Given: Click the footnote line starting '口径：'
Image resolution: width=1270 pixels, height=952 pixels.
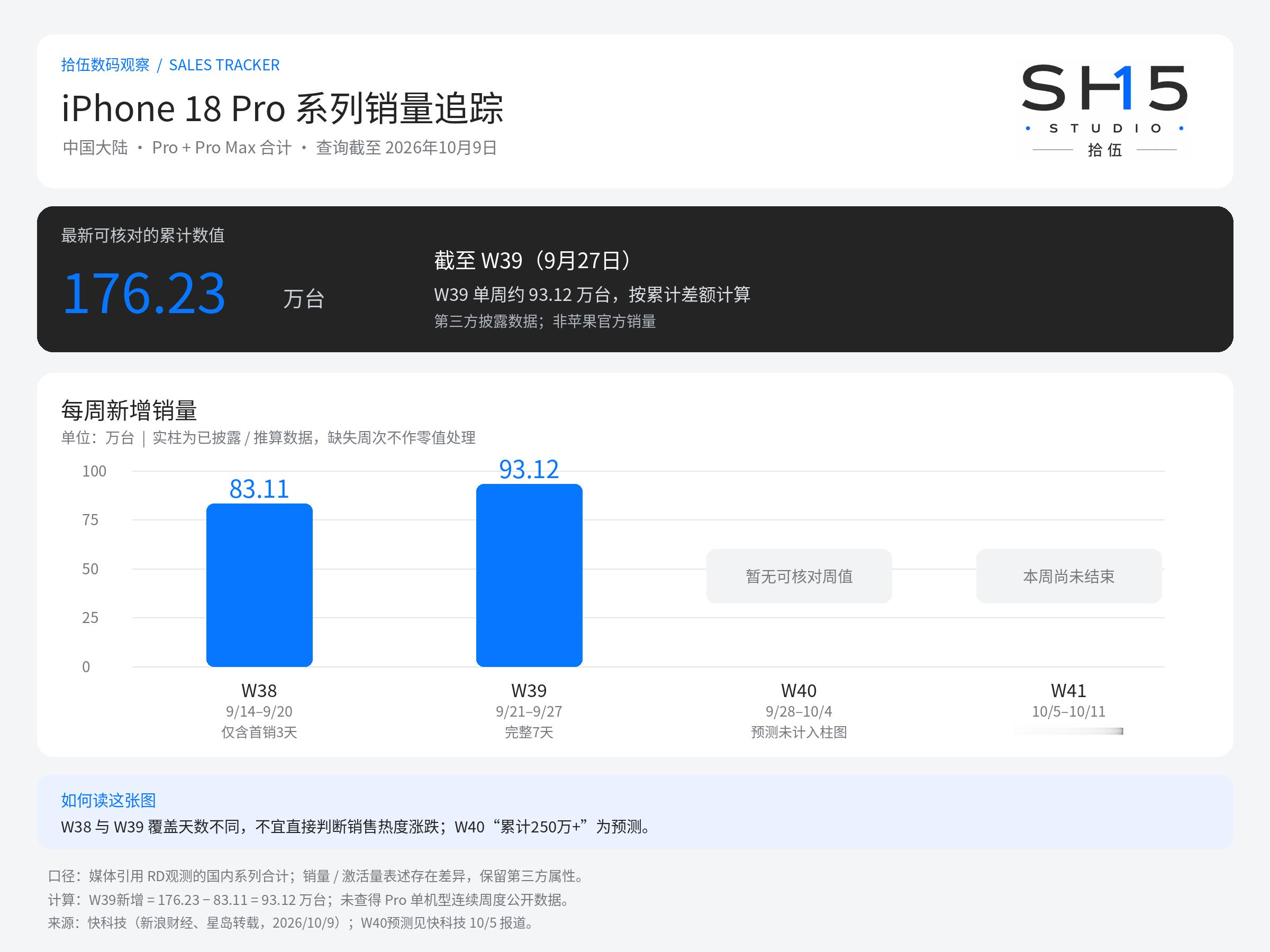Looking at the screenshot, I should click(x=316, y=876).
